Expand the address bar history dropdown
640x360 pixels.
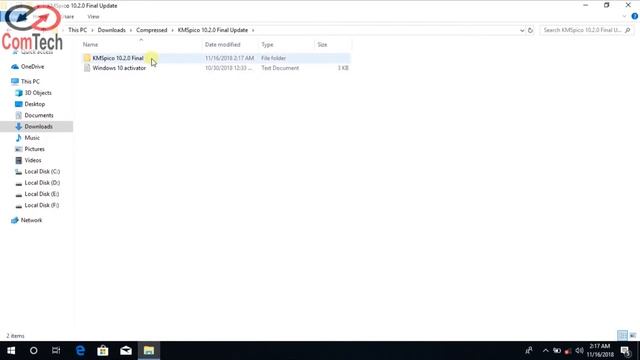click(x=522, y=31)
